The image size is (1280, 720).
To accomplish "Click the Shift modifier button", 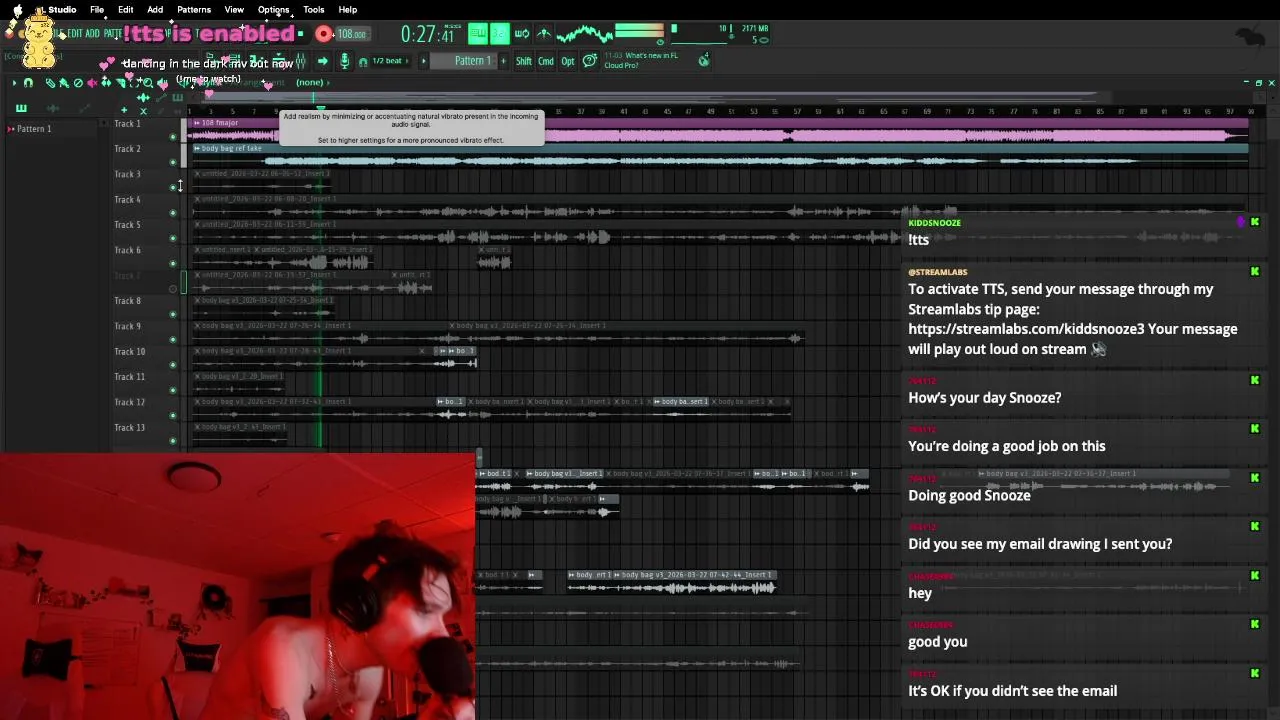I will pyautogui.click(x=524, y=61).
